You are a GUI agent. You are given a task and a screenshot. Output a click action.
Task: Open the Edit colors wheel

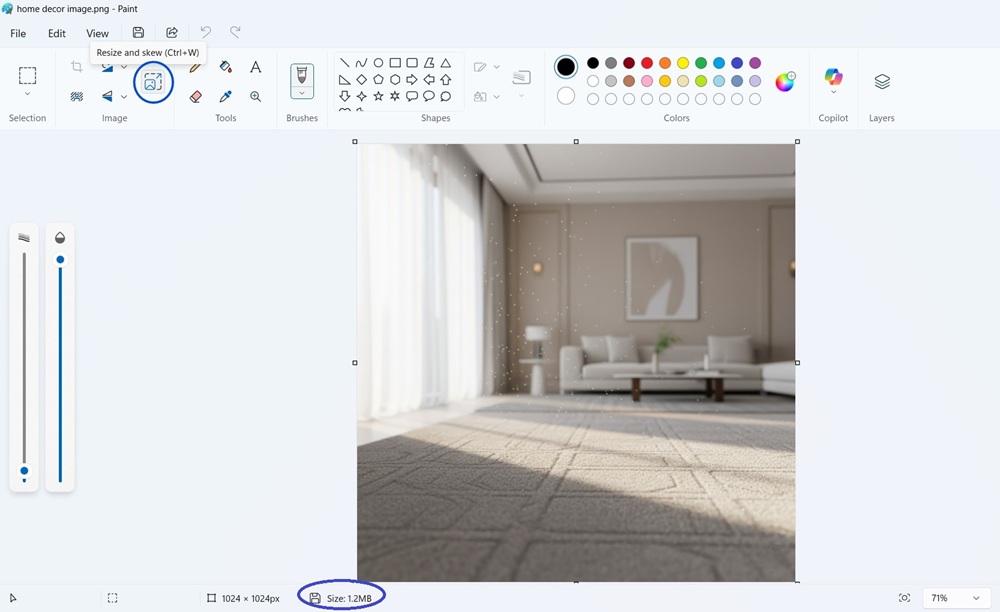point(785,82)
